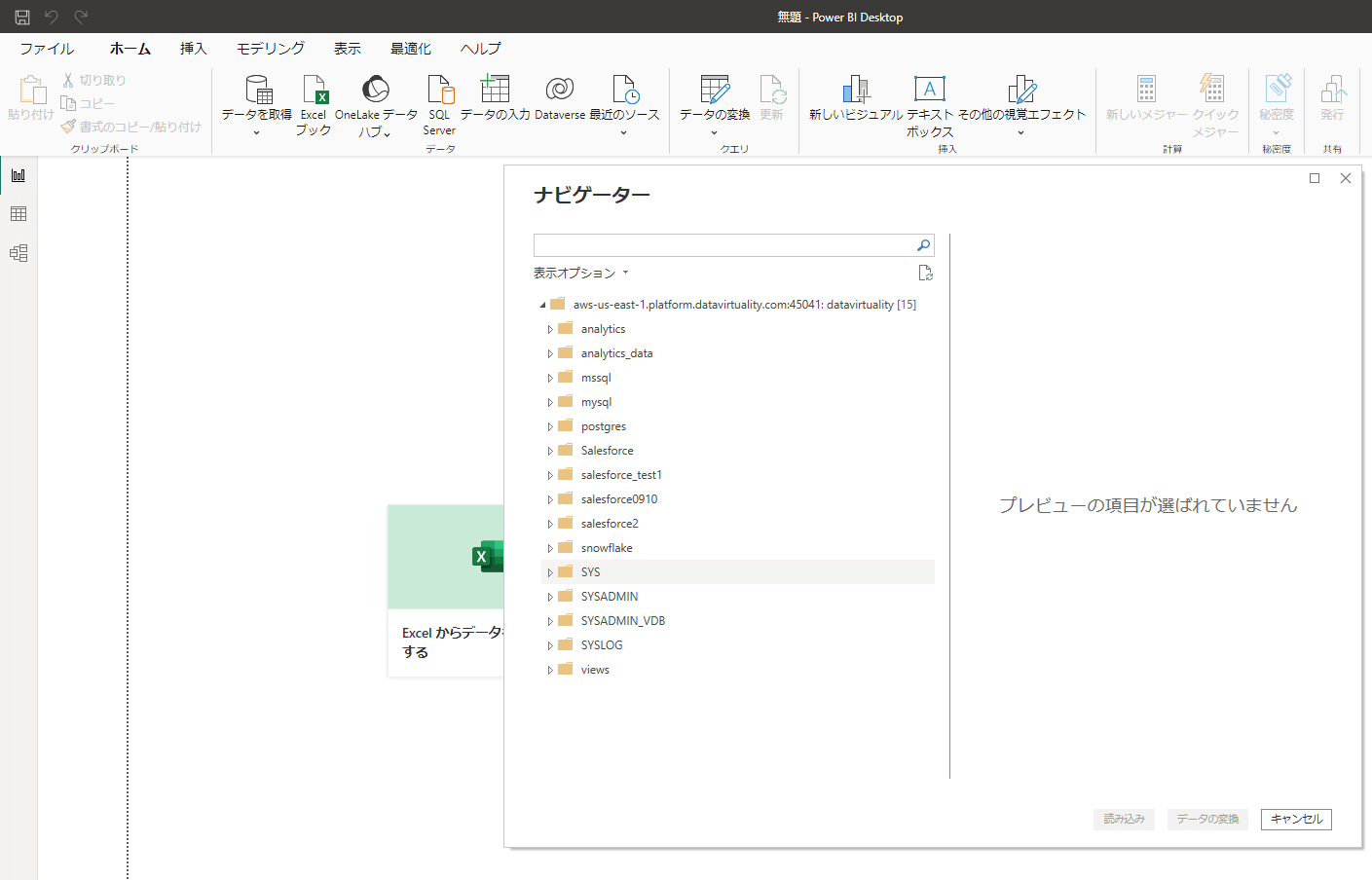The height and width of the screenshot is (880, 1372).
Task: Click the Excel ブック icon in ribbon
Action: [314, 91]
